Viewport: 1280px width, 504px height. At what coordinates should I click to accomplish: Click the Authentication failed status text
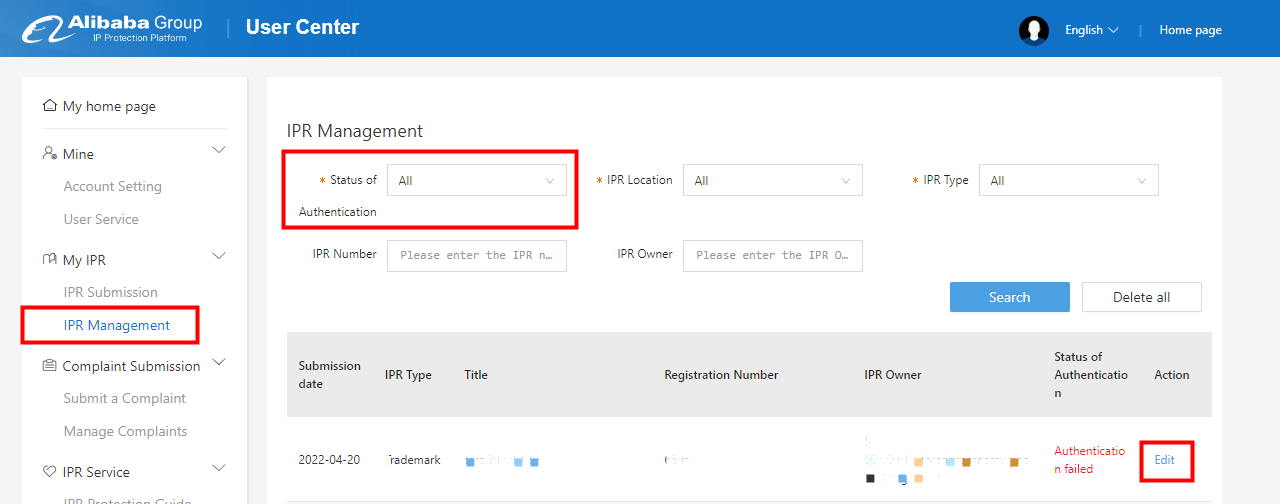pyautogui.click(x=1089, y=460)
